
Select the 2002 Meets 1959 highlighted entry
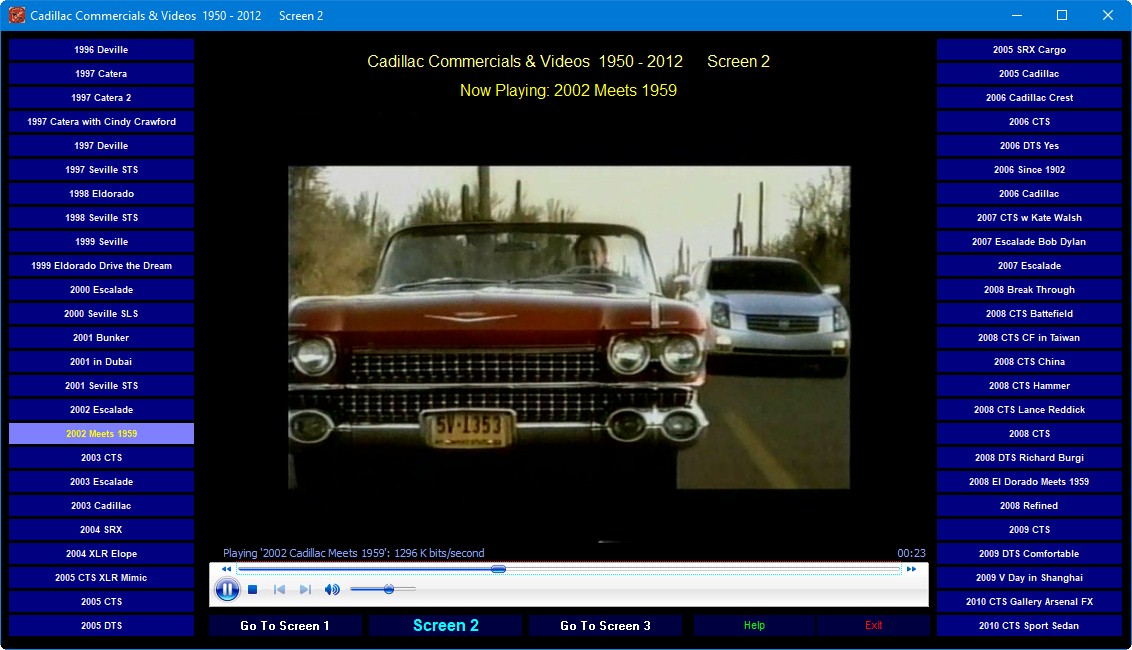[x=101, y=433]
